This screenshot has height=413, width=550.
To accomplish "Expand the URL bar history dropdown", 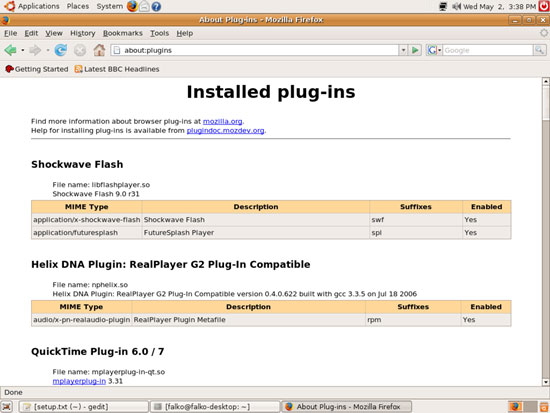I will pos(403,50).
